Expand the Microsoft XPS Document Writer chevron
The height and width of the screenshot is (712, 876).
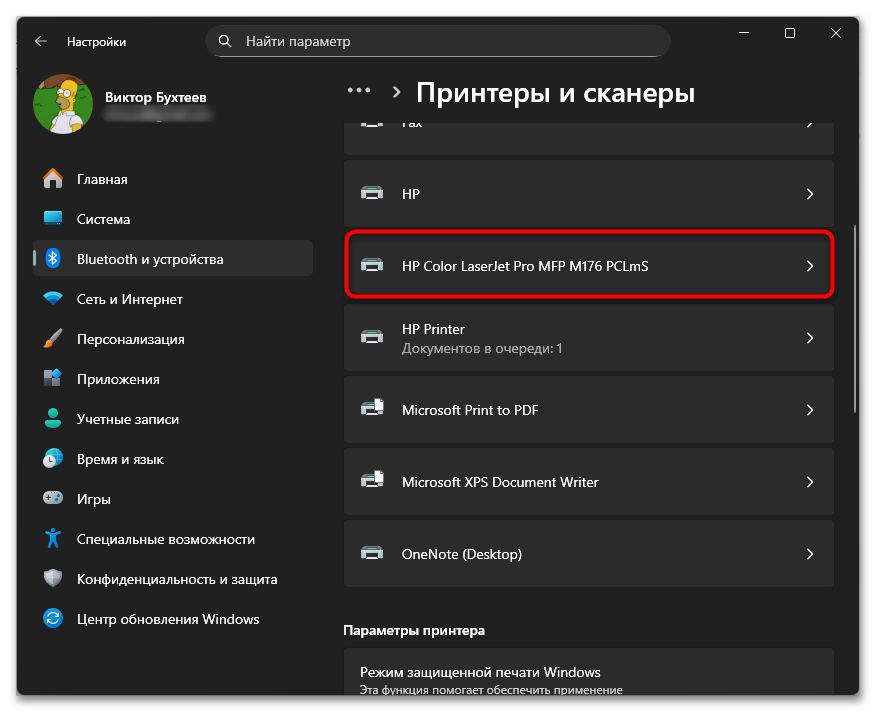click(810, 482)
